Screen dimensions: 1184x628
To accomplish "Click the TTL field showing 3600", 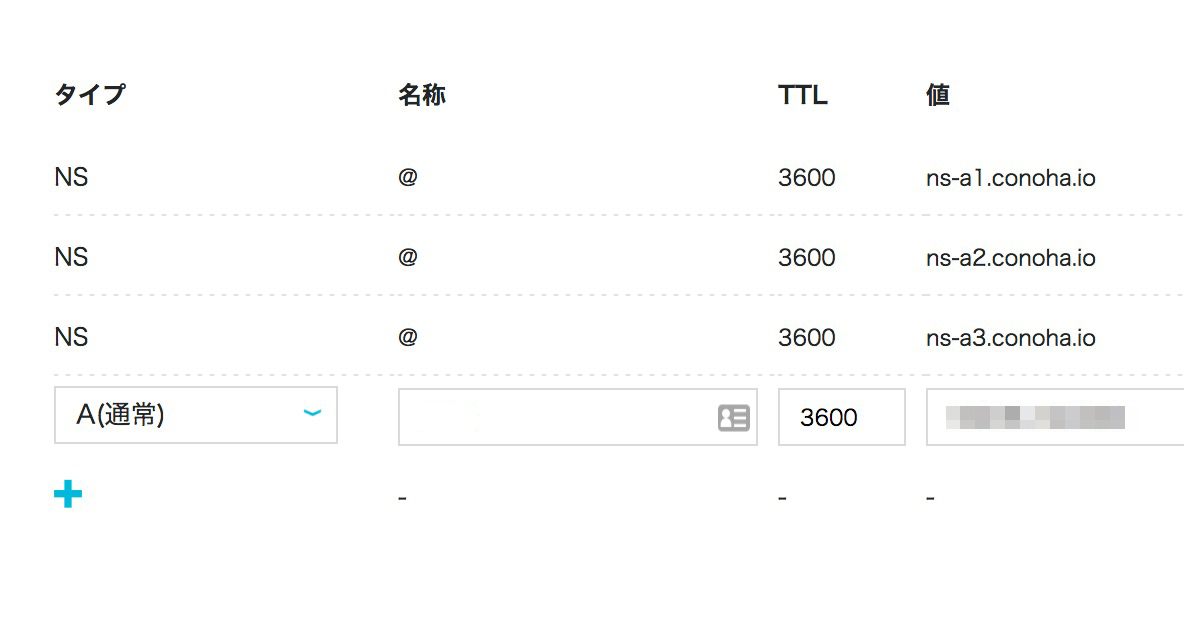I will pos(841,417).
